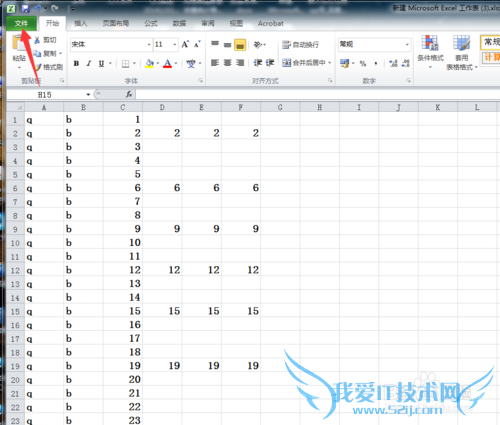
Task: Toggle wrap text (自动换行)
Action: 300,44
